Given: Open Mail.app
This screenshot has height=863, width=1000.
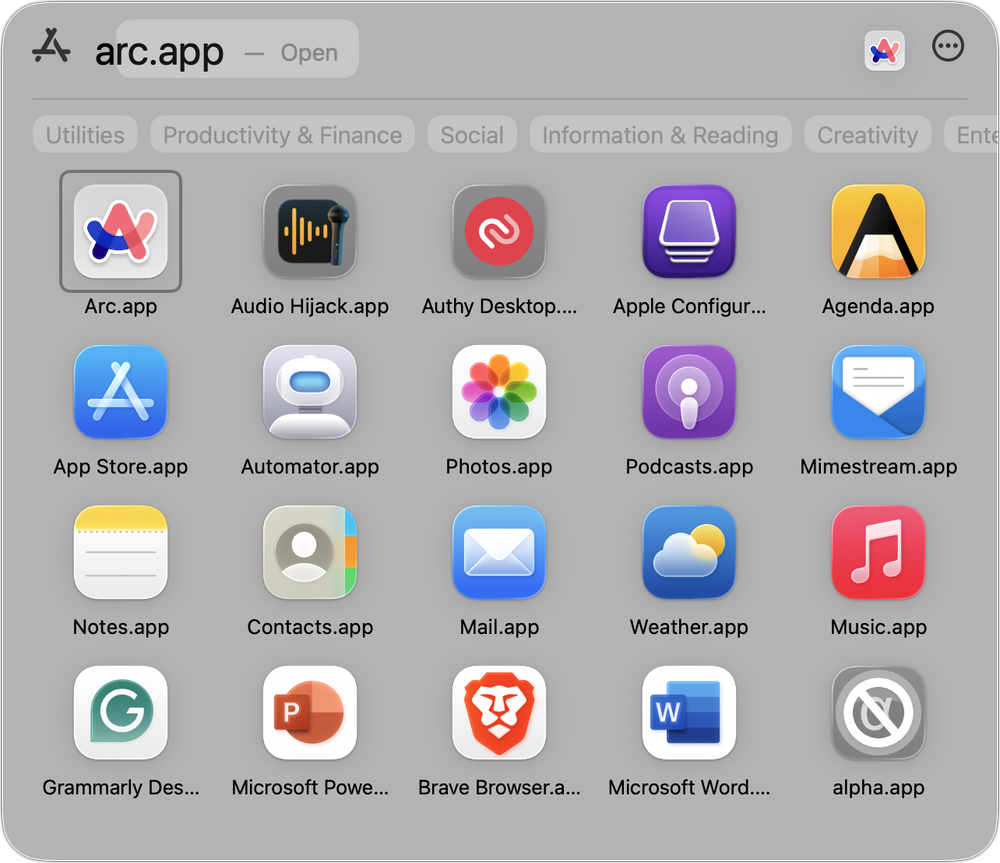Looking at the screenshot, I should point(499,552).
